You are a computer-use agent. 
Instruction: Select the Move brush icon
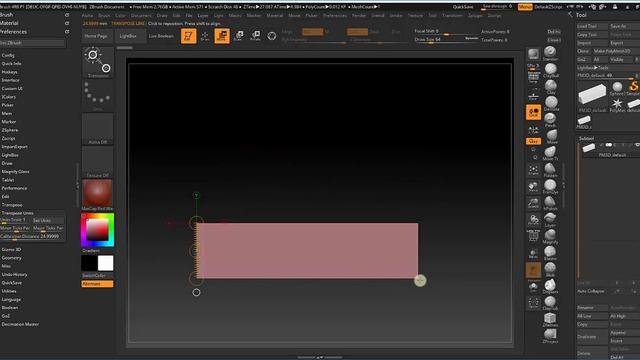click(552, 137)
